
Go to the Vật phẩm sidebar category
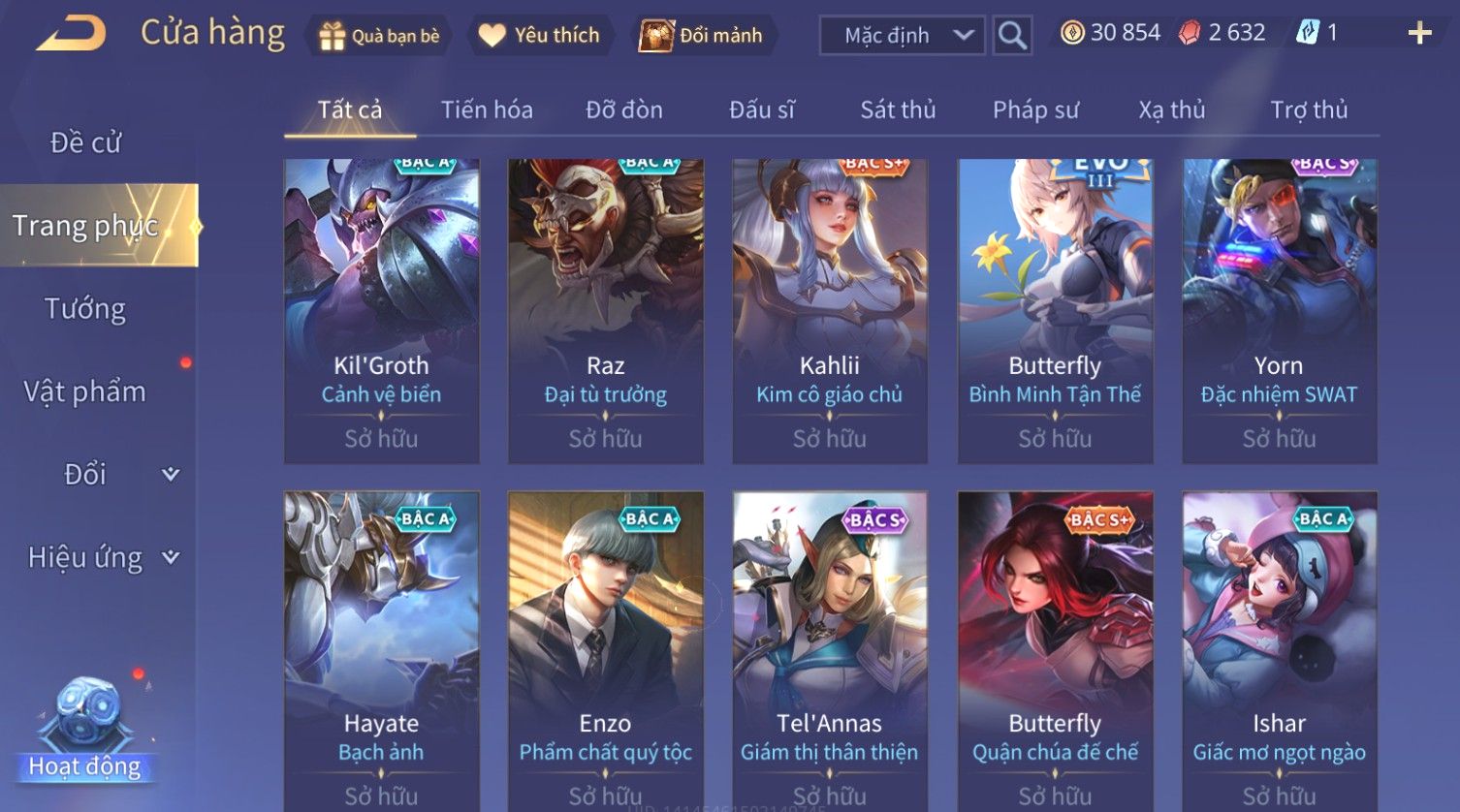(85, 391)
